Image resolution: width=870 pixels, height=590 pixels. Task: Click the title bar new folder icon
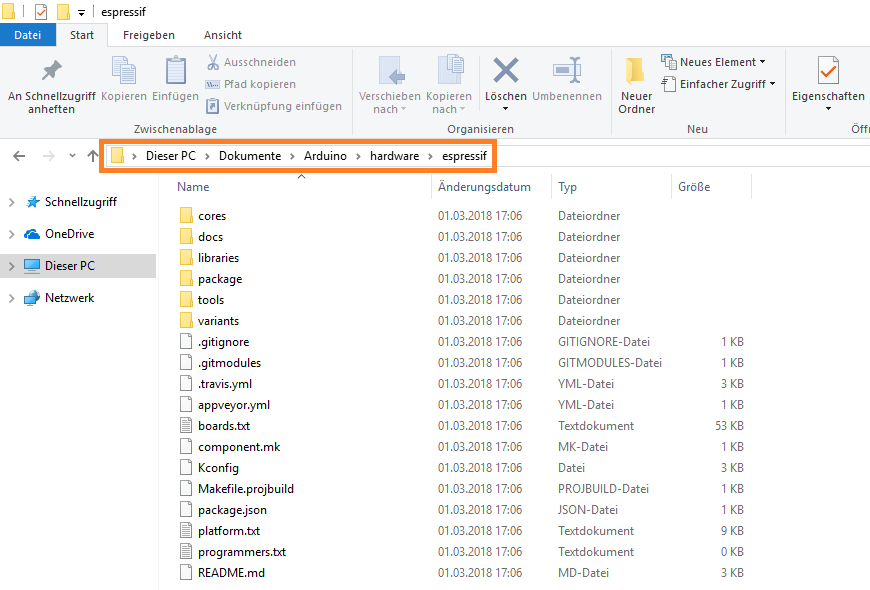pos(63,12)
